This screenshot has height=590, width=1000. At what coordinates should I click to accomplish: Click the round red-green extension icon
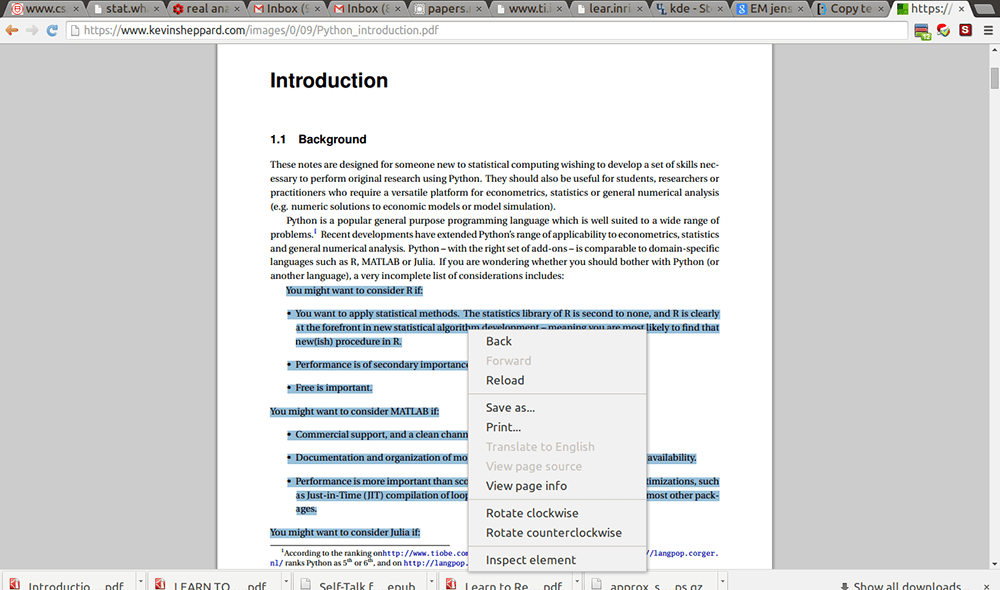[x=943, y=30]
